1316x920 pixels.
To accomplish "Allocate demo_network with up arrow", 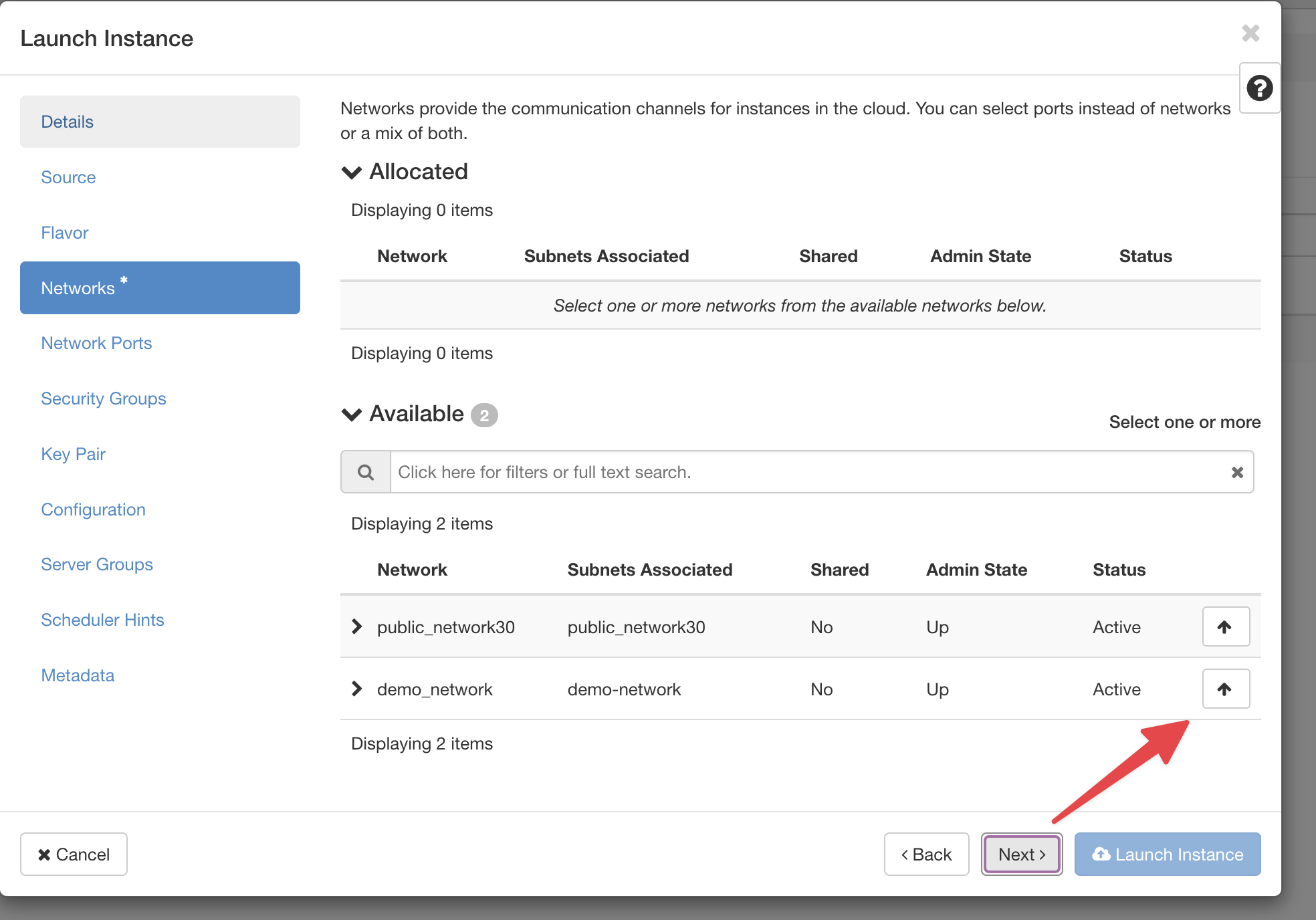I will click(x=1225, y=689).
